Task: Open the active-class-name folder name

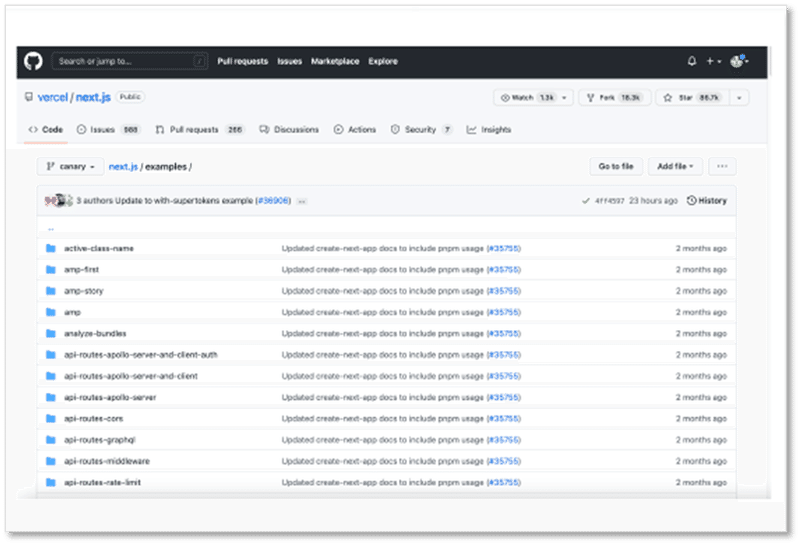Action: [x=98, y=249]
